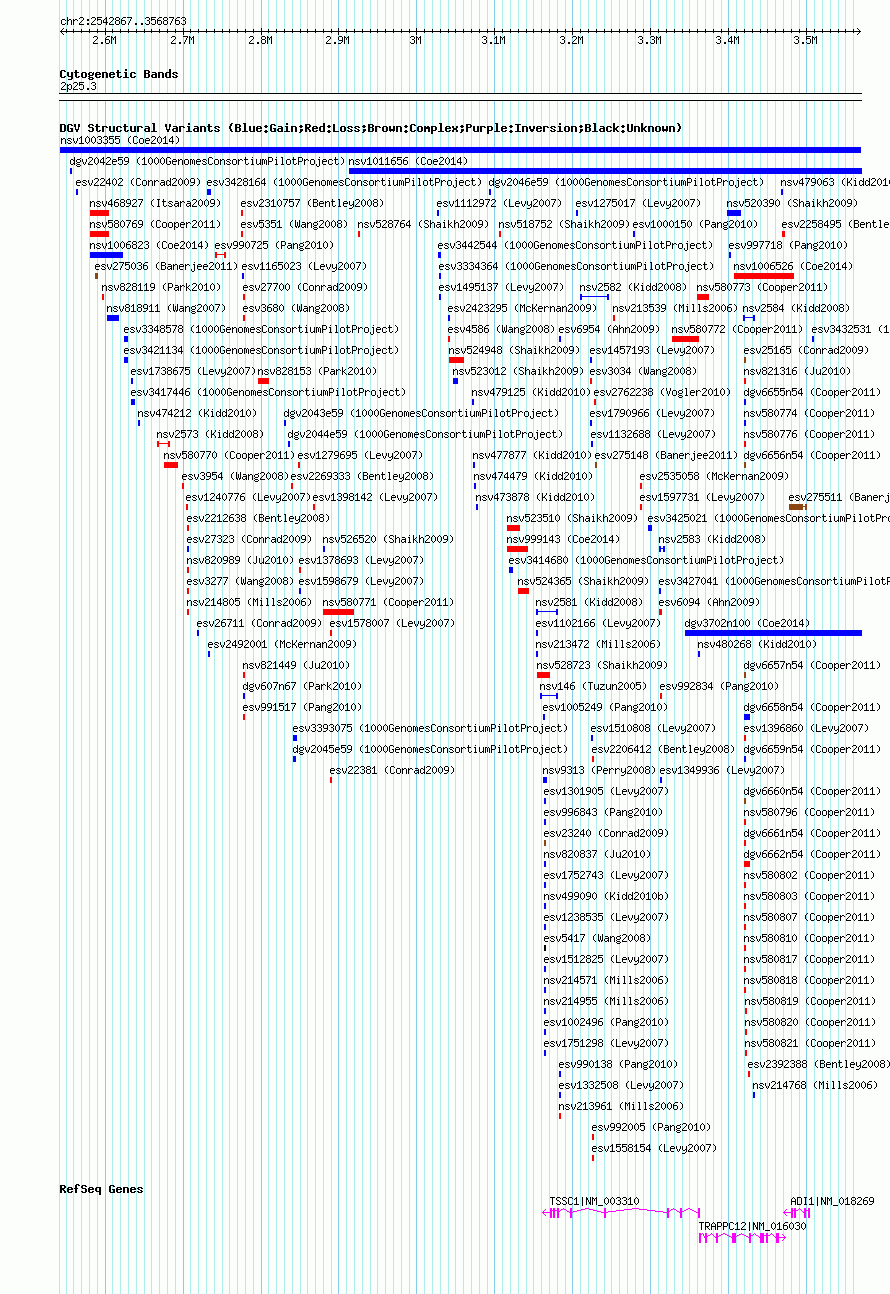
Task: Click the nsv480268 (Kidd2010) label
Action: pos(757,644)
